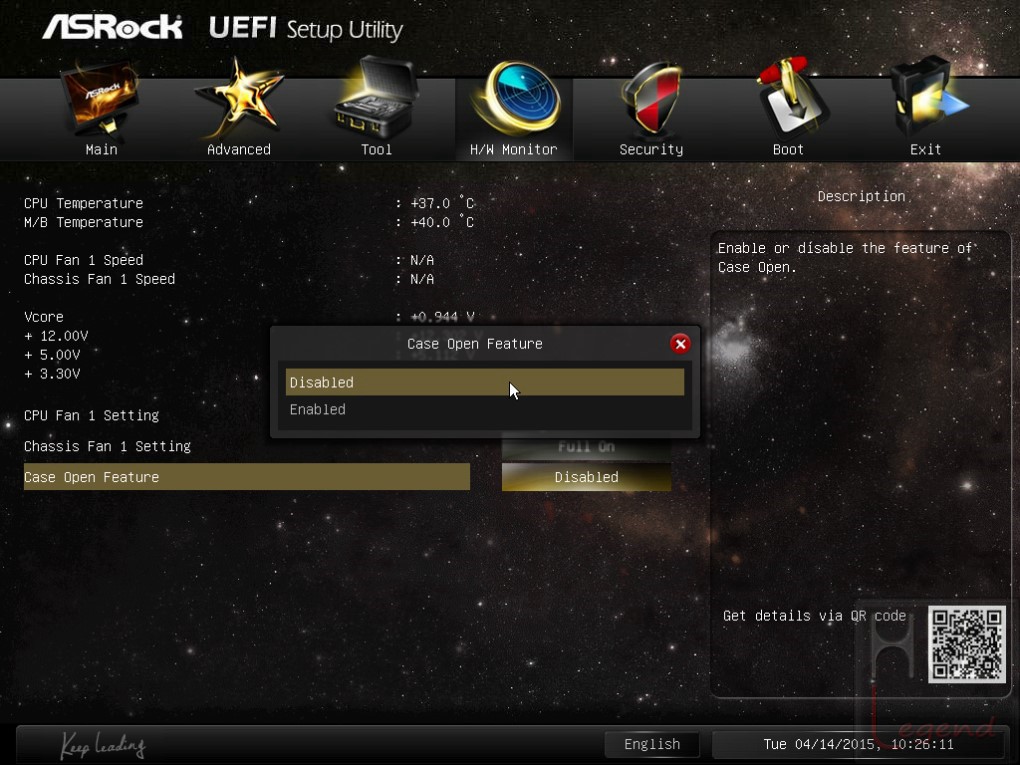Click the CPU Fan 1 Speed label
Screen dimensions: 1020x765
[x=83, y=260]
